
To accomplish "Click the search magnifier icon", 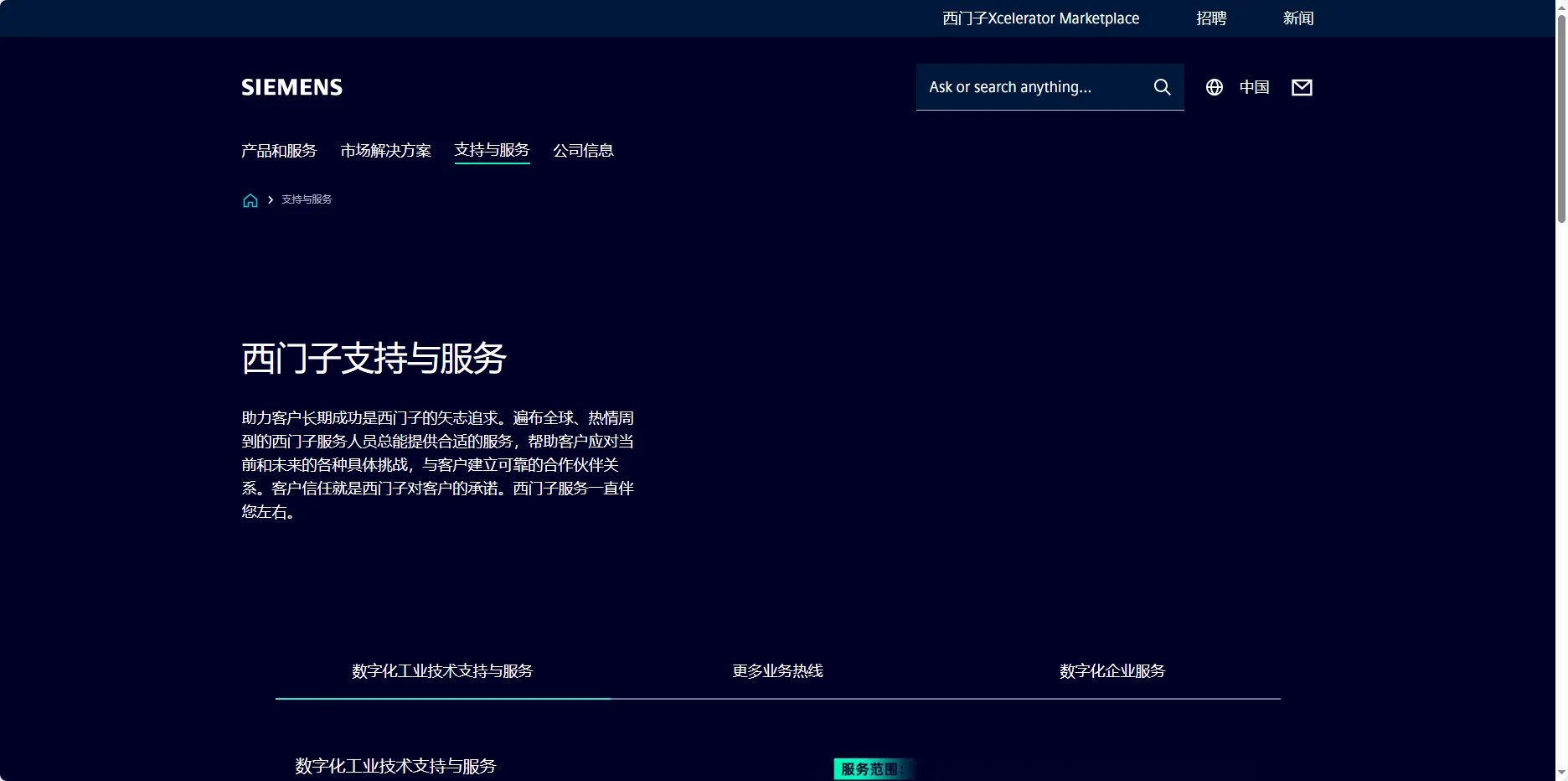I will (1162, 86).
